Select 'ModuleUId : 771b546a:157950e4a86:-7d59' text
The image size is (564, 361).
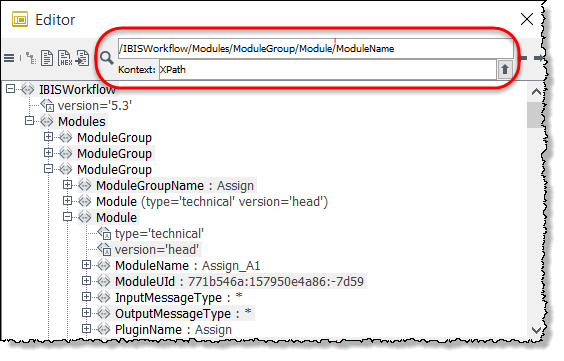pos(239,282)
